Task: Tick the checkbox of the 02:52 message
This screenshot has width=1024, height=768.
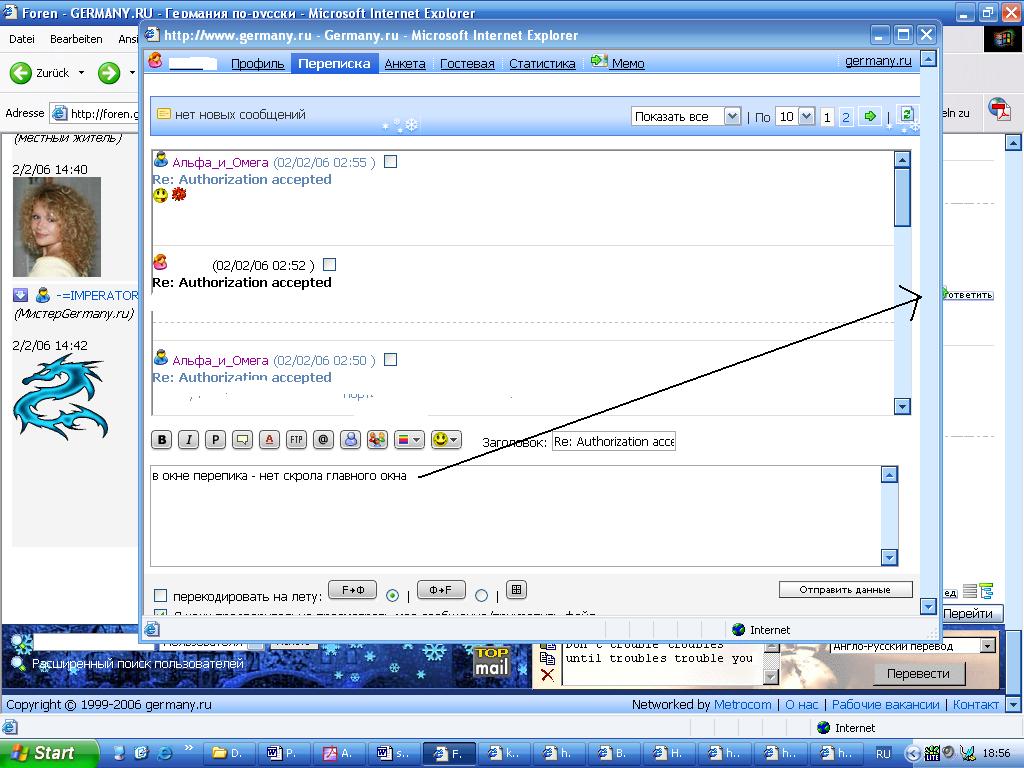Action: pos(330,264)
